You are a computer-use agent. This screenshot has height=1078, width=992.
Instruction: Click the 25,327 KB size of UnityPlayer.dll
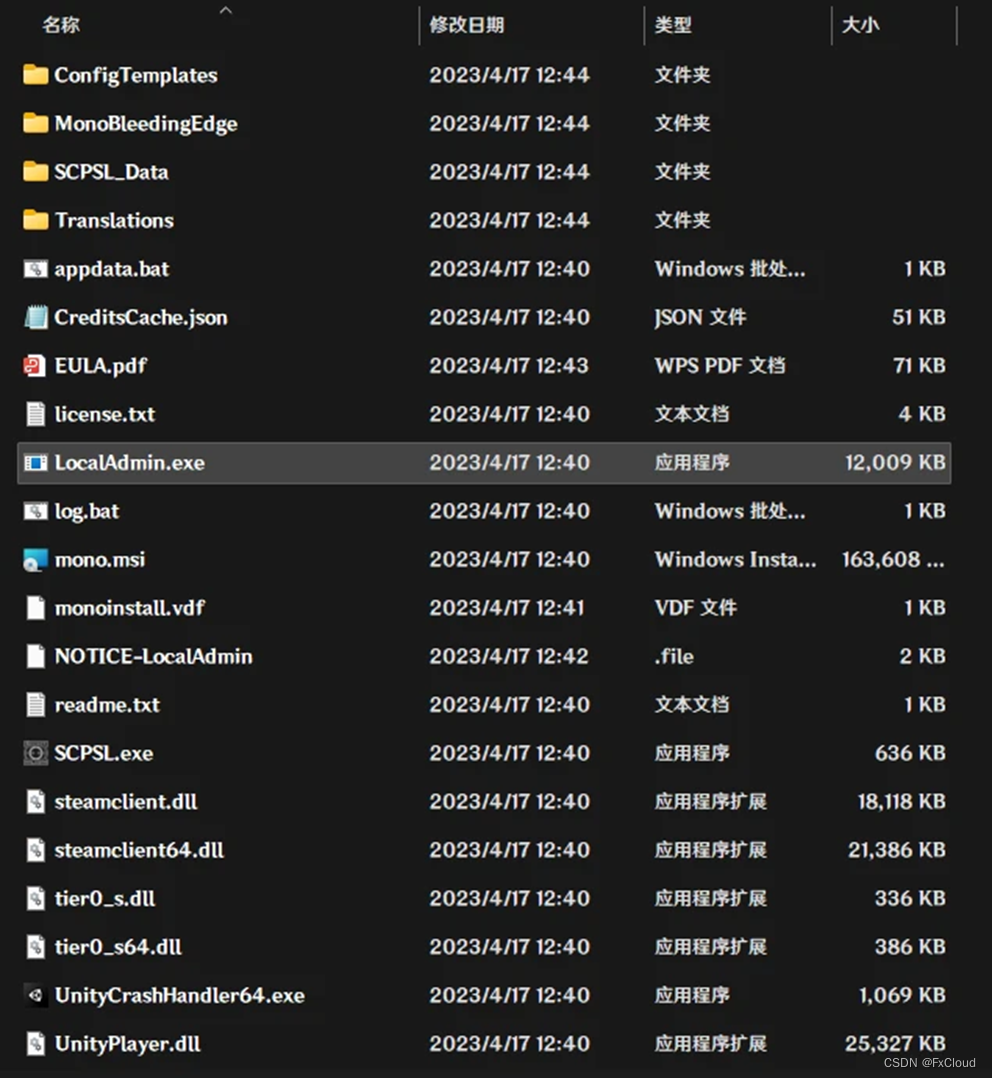895,1044
